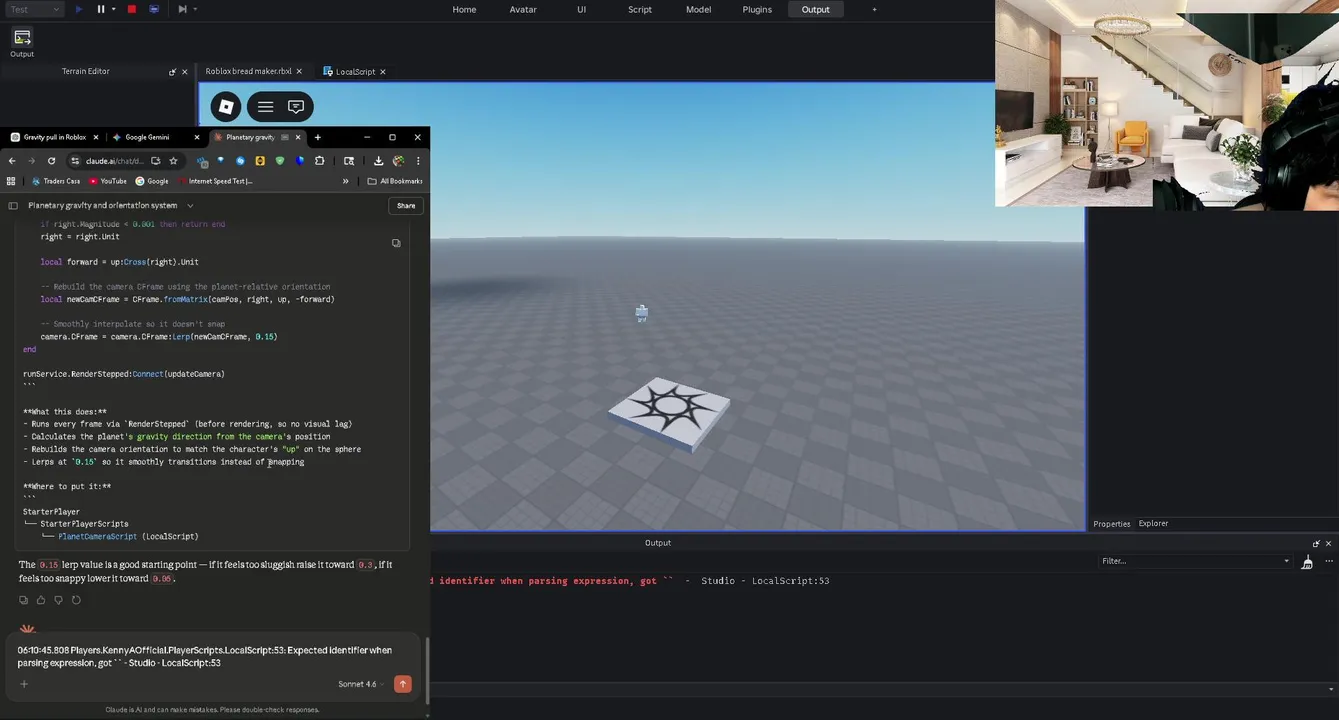Close the LocalScript tab
The height and width of the screenshot is (720, 1339).
[383, 71]
